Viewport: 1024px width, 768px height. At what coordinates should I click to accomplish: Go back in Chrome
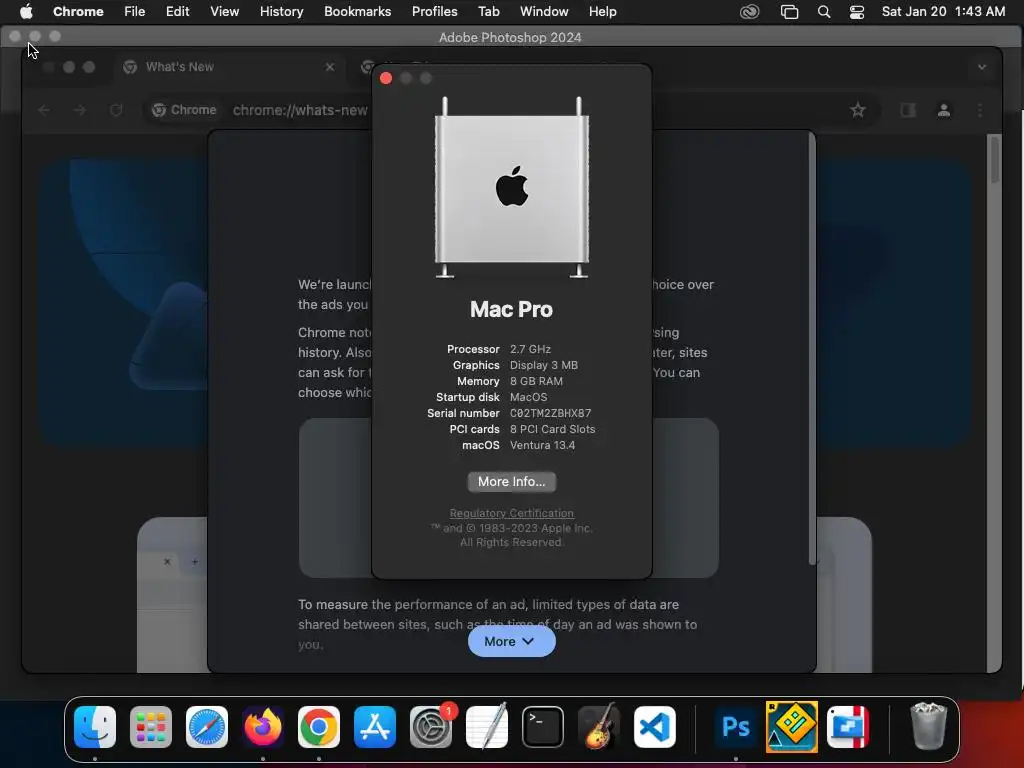(44, 110)
